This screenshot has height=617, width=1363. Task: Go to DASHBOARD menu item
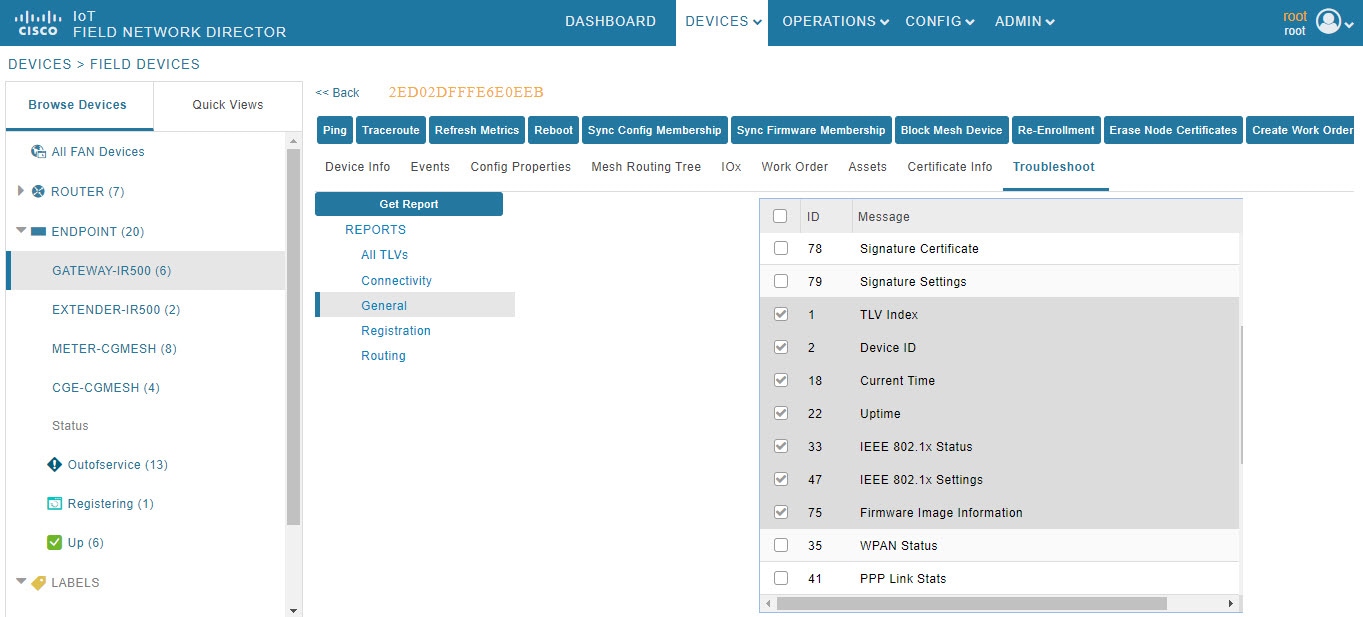(x=611, y=21)
